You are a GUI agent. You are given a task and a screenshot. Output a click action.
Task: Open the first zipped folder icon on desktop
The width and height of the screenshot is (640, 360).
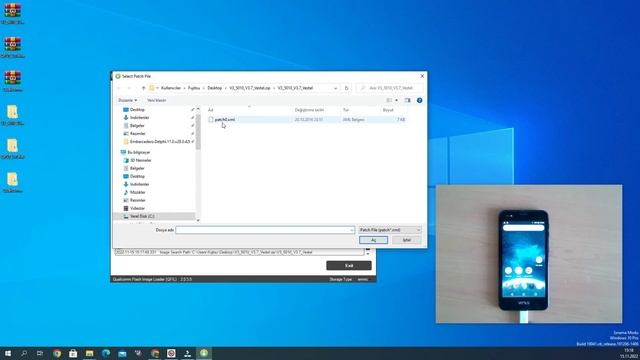13,114
